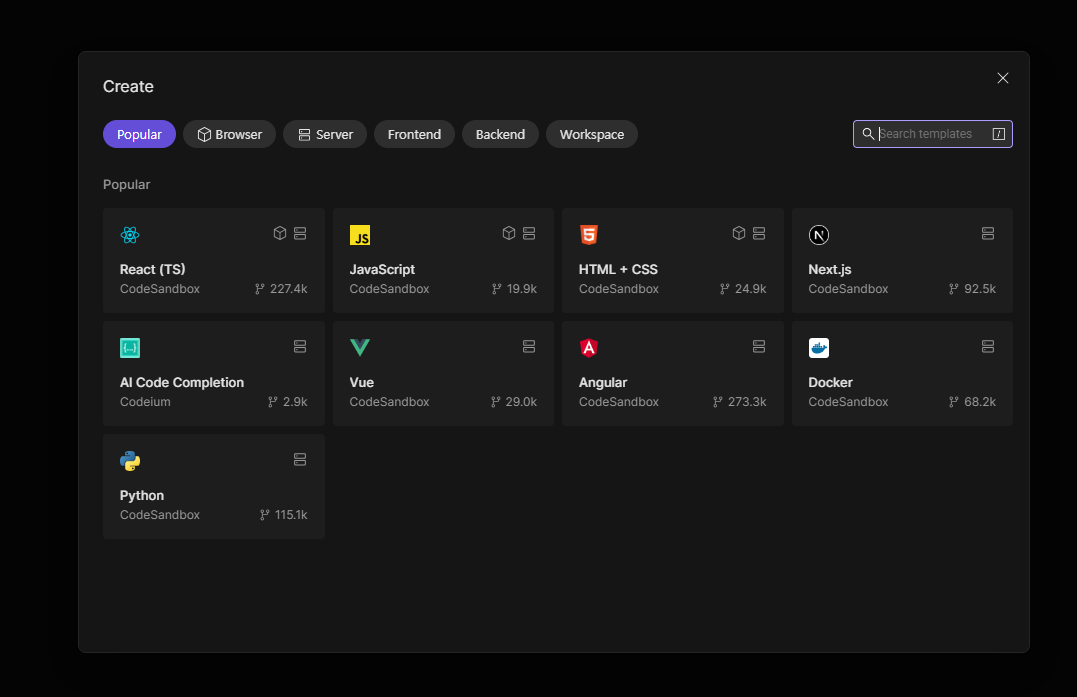Click the 24.9k fork count
Viewport: 1077px width, 697px height.
point(751,289)
